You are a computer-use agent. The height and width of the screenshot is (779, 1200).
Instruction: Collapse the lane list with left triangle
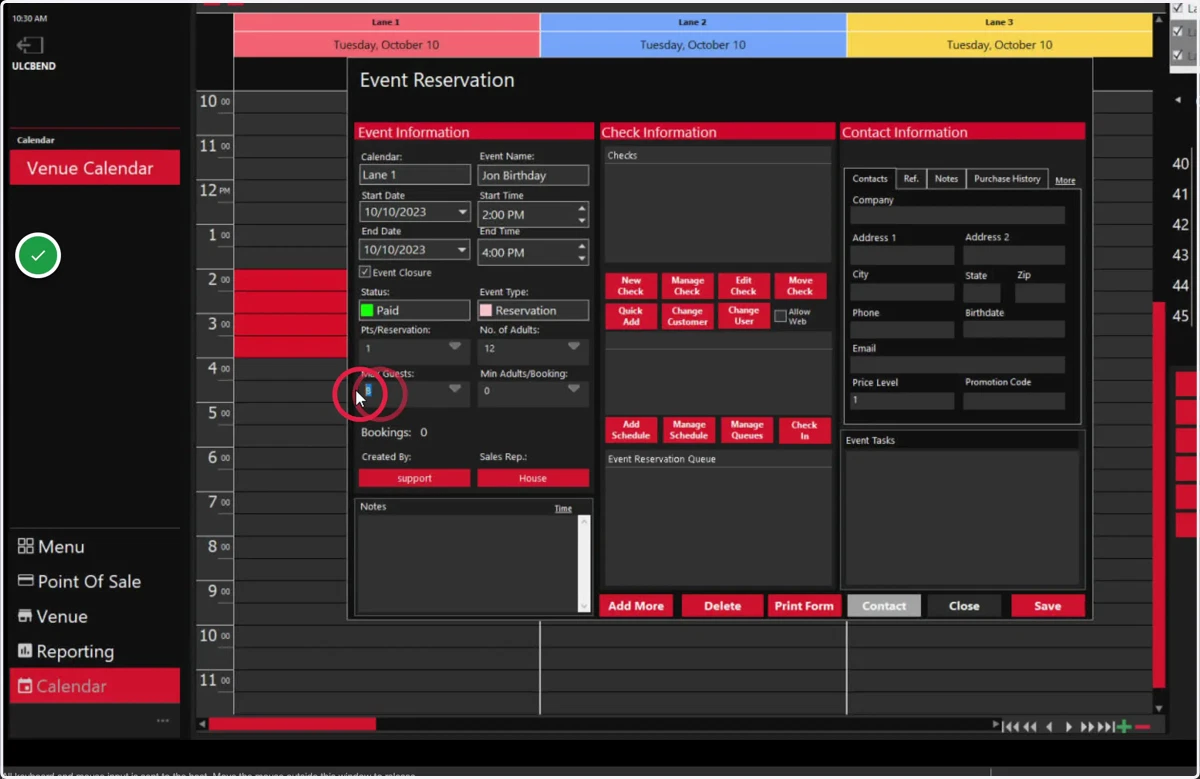coord(1178,100)
